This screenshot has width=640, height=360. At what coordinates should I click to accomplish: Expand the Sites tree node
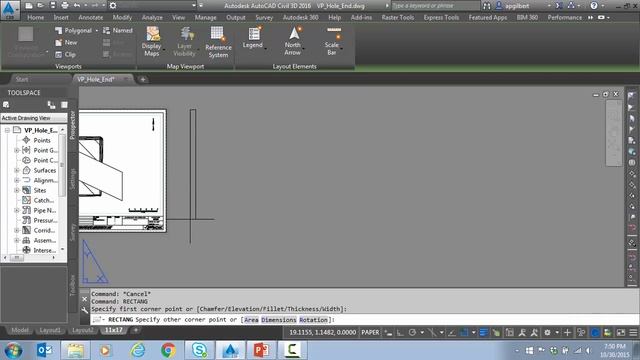click(x=17, y=190)
